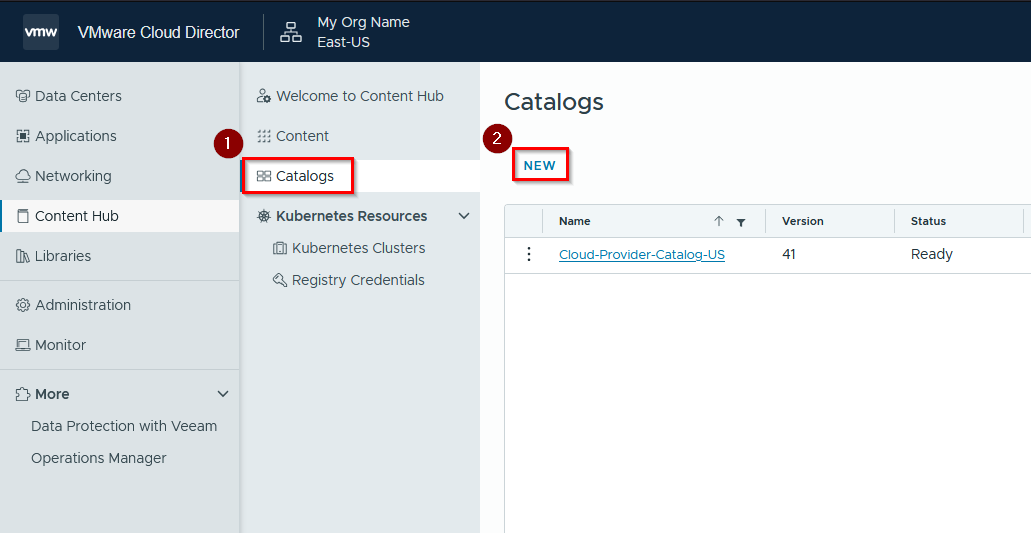1031x533 pixels.
Task: Click the Applications icon in sidebar
Action: point(23,136)
